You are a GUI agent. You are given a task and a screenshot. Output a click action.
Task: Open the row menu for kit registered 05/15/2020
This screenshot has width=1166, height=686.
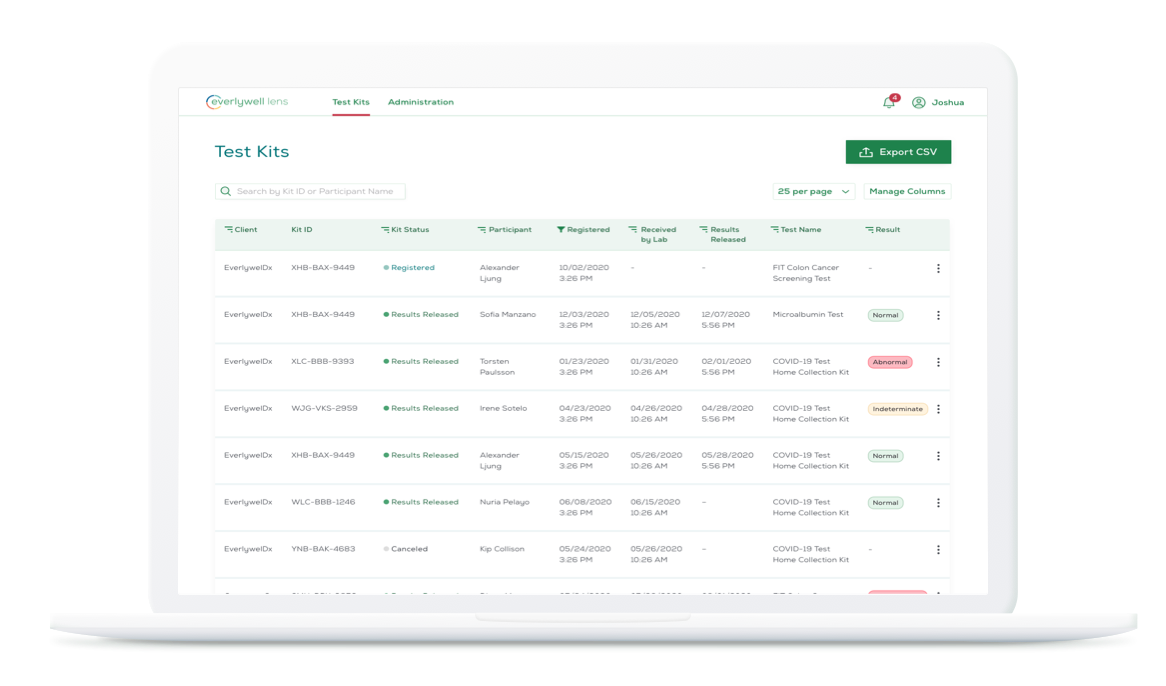click(938, 456)
